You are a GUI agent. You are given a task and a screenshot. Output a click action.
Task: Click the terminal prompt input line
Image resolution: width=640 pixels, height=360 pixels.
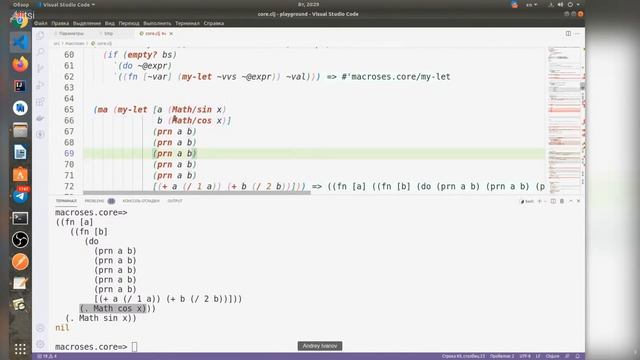click(96, 347)
